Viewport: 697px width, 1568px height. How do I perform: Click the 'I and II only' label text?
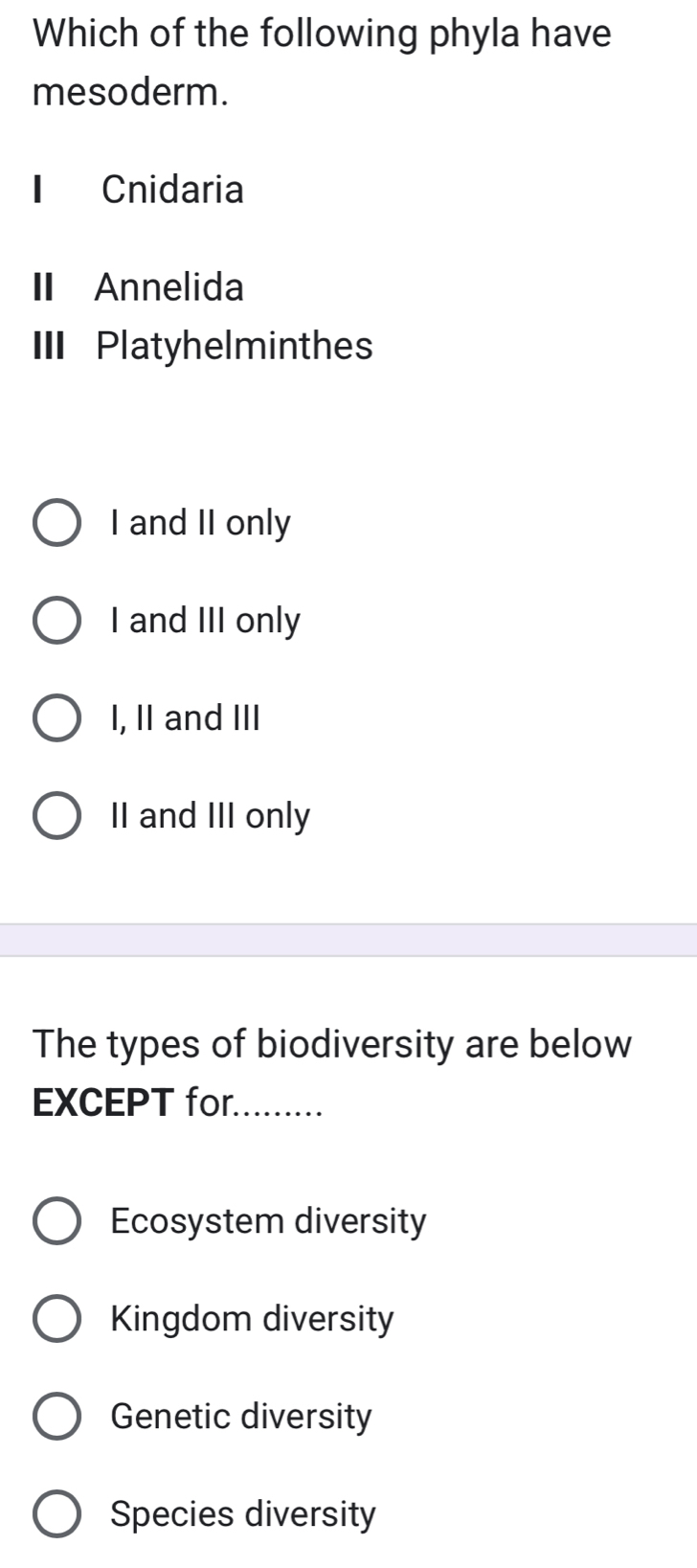pyautogui.click(x=198, y=524)
